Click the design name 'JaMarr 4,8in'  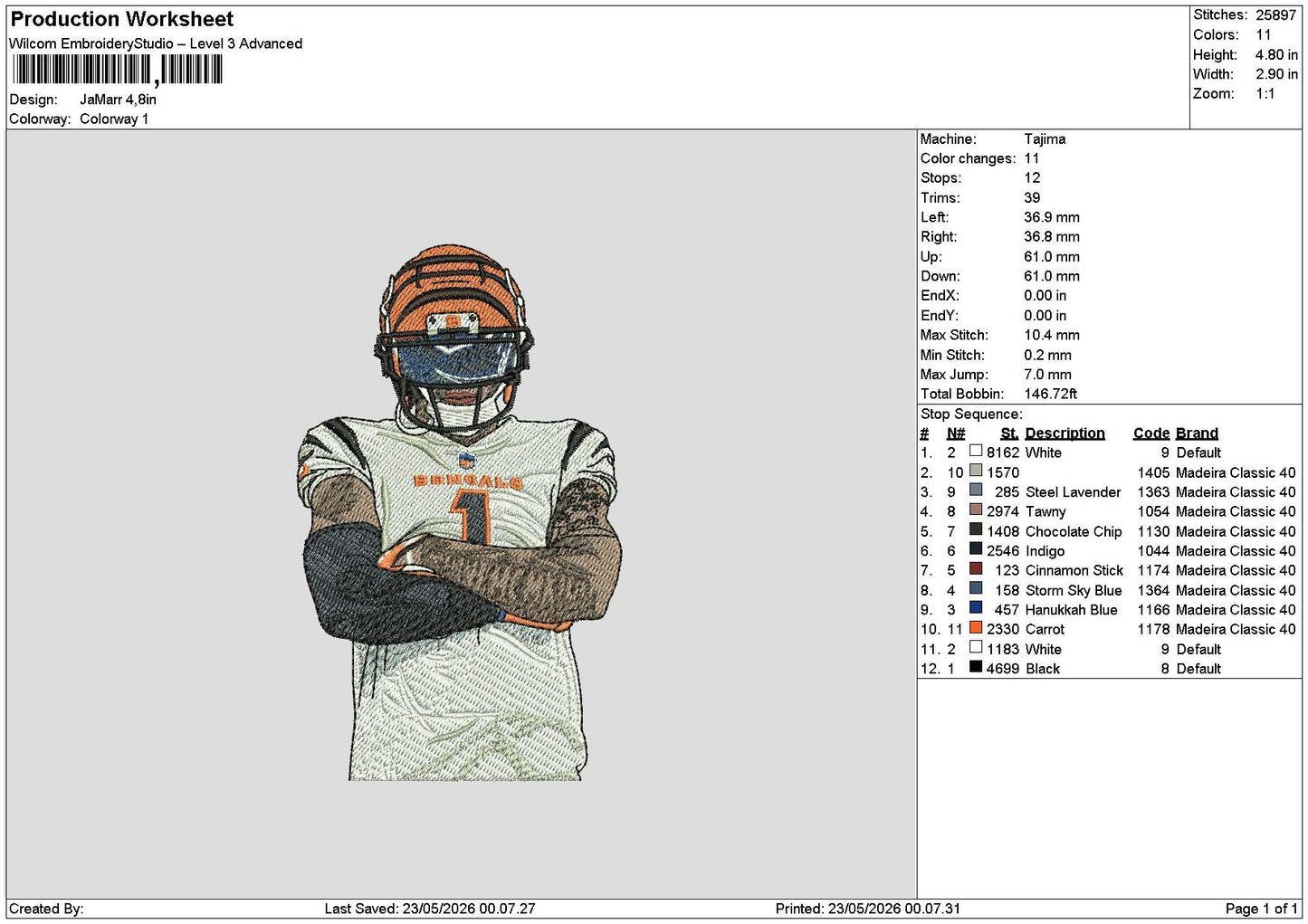pyautogui.click(x=118, y=100)
